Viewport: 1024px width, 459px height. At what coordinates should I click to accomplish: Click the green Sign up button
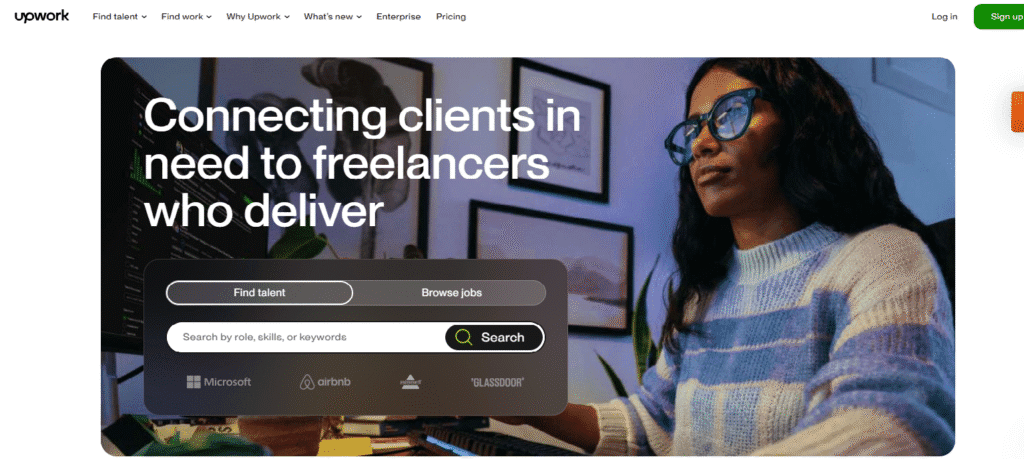[999, 17]
